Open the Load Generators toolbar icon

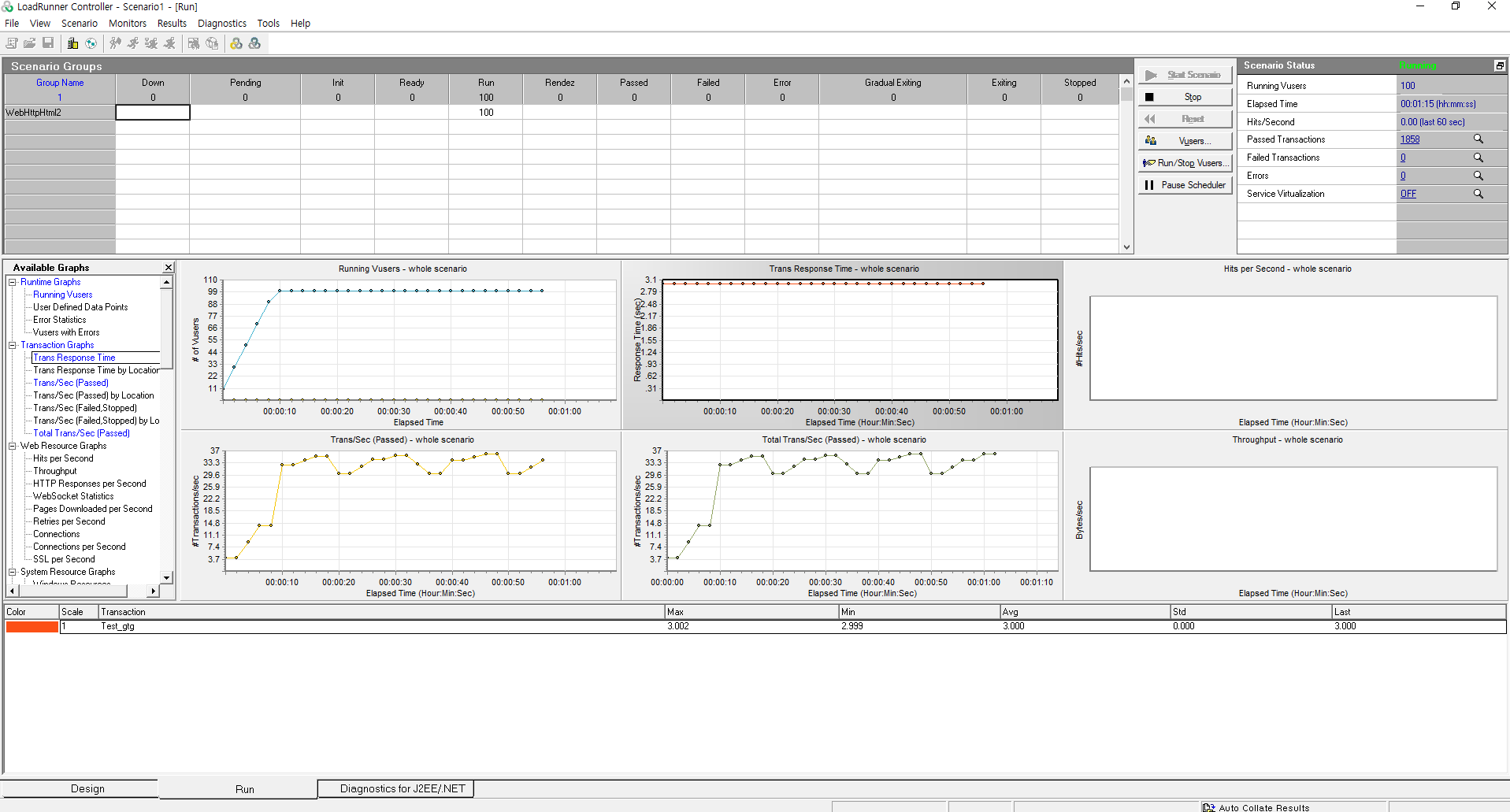coord(72,43)
